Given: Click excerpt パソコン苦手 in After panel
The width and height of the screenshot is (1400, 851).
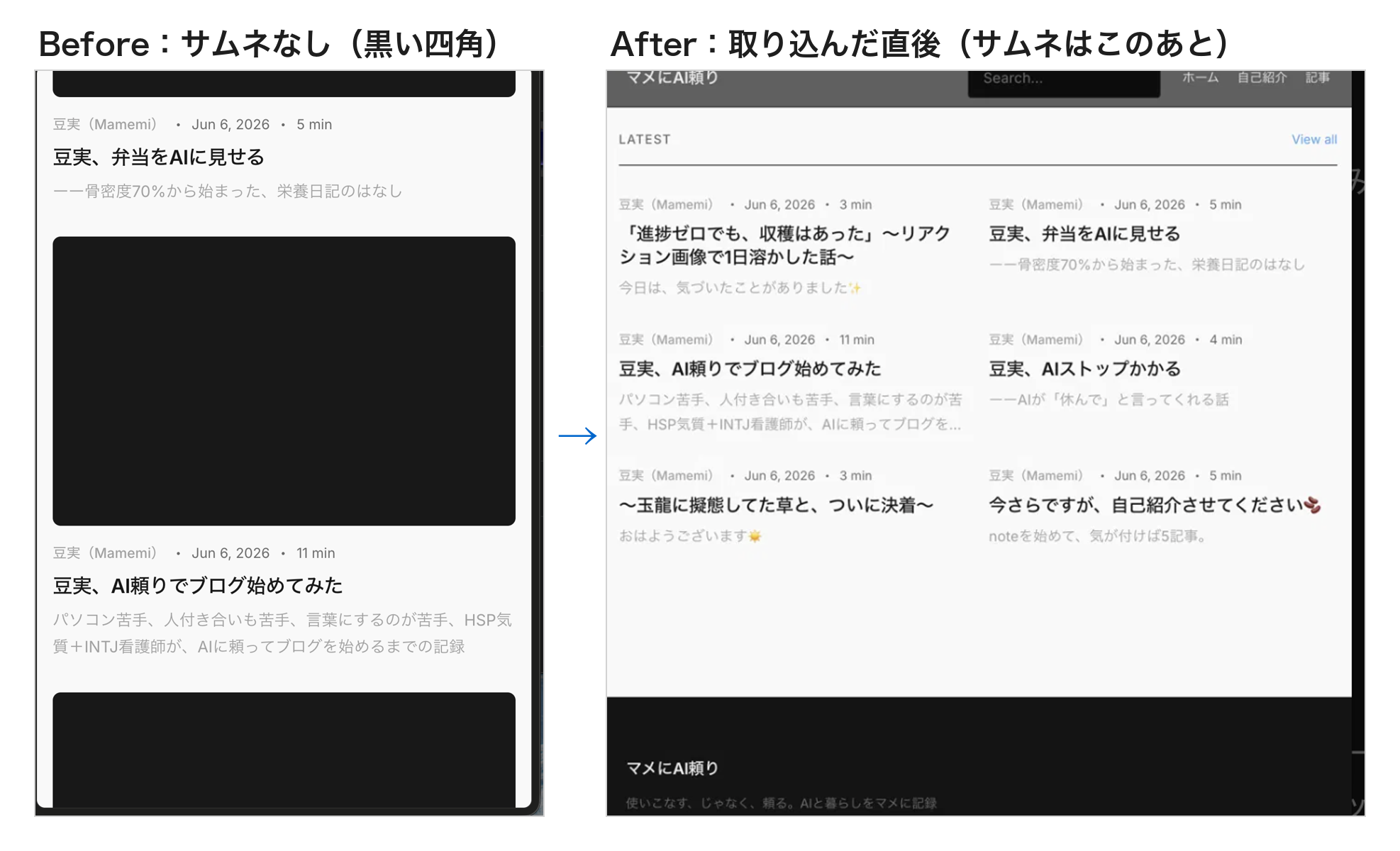Looking at the screenshot, I should pyautogui.click(x=790, y=411).
